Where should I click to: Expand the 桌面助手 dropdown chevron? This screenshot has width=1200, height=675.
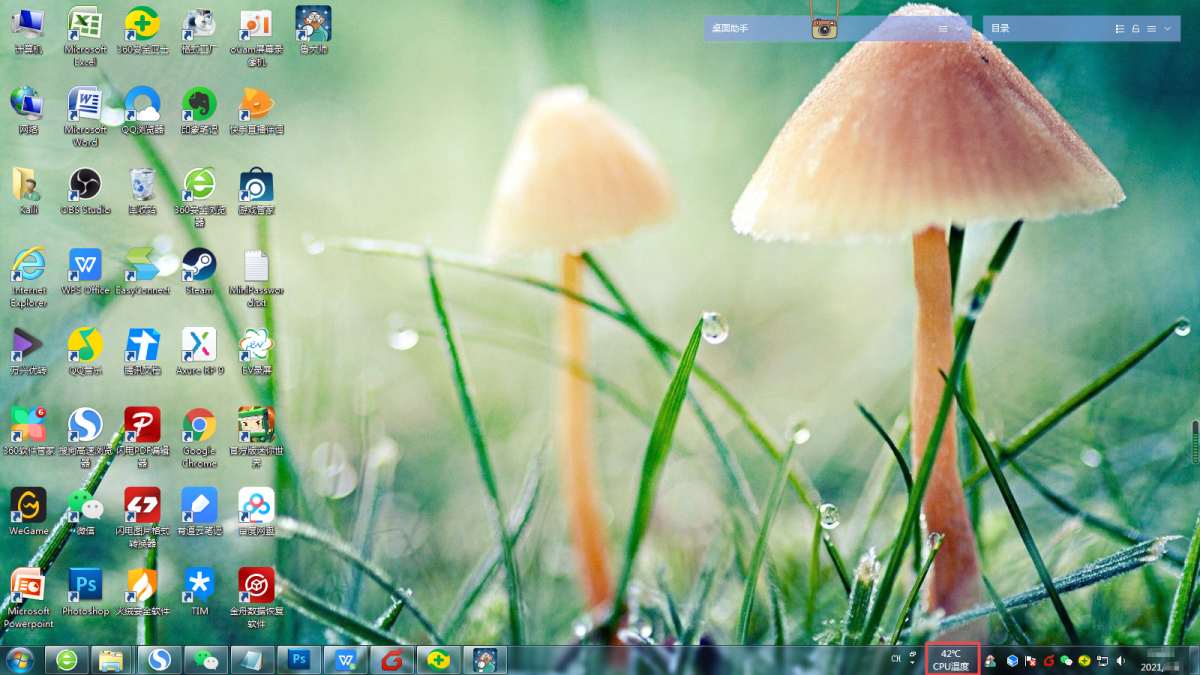coord(960,29)
